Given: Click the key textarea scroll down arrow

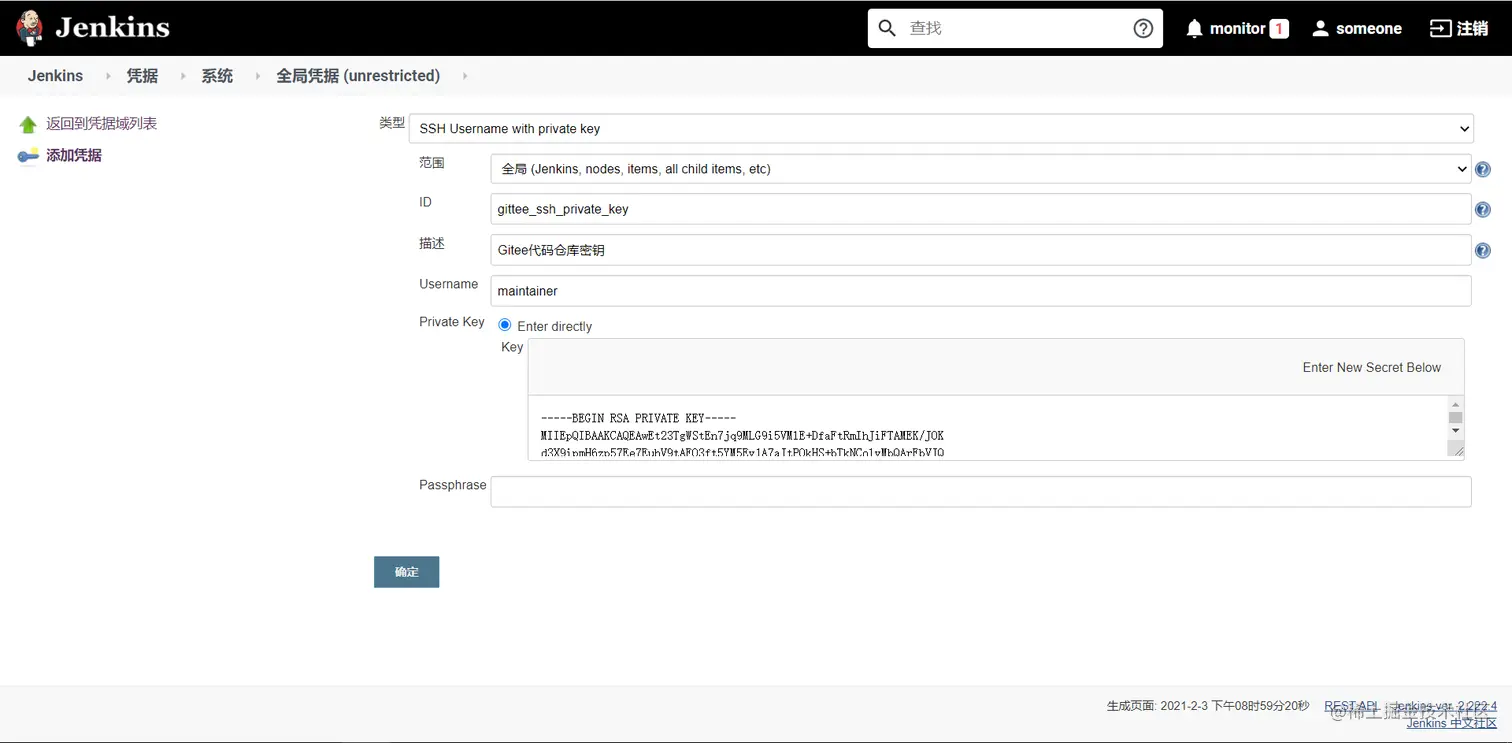Looking at the screenshot, I should click(1456, 431).
